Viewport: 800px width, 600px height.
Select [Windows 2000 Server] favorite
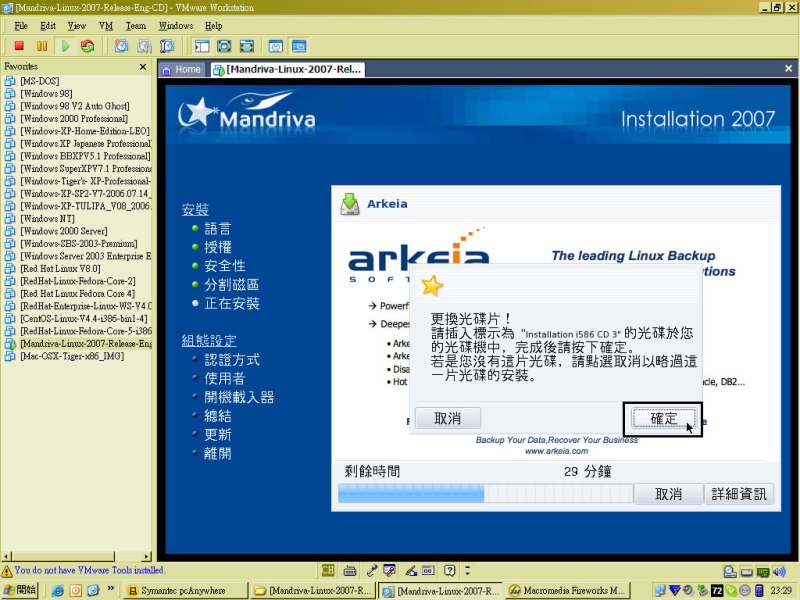click(64, 231)
